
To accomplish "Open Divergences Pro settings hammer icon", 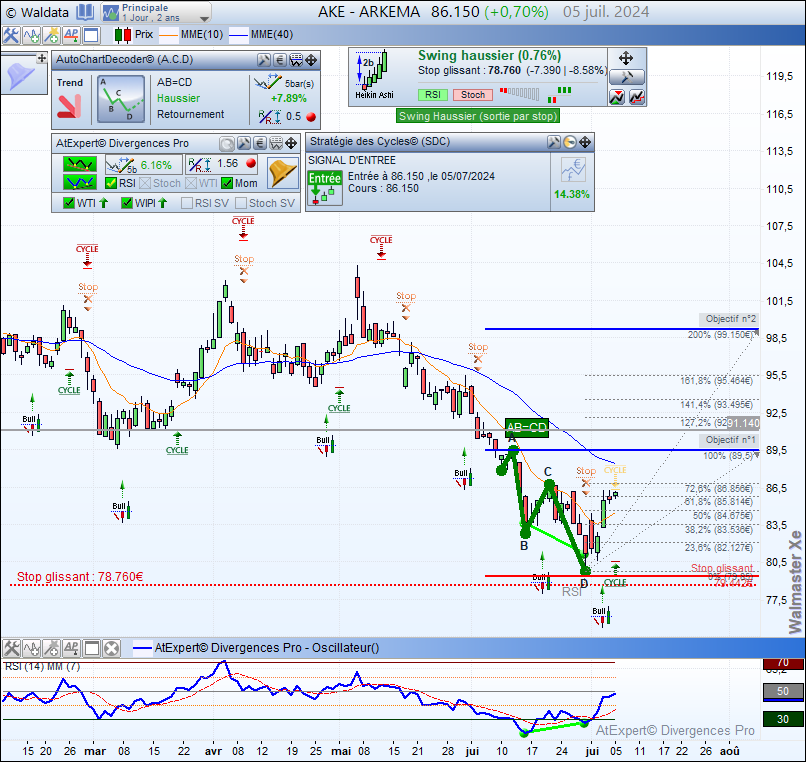I will pyautogui.click(x=244, y=143).
